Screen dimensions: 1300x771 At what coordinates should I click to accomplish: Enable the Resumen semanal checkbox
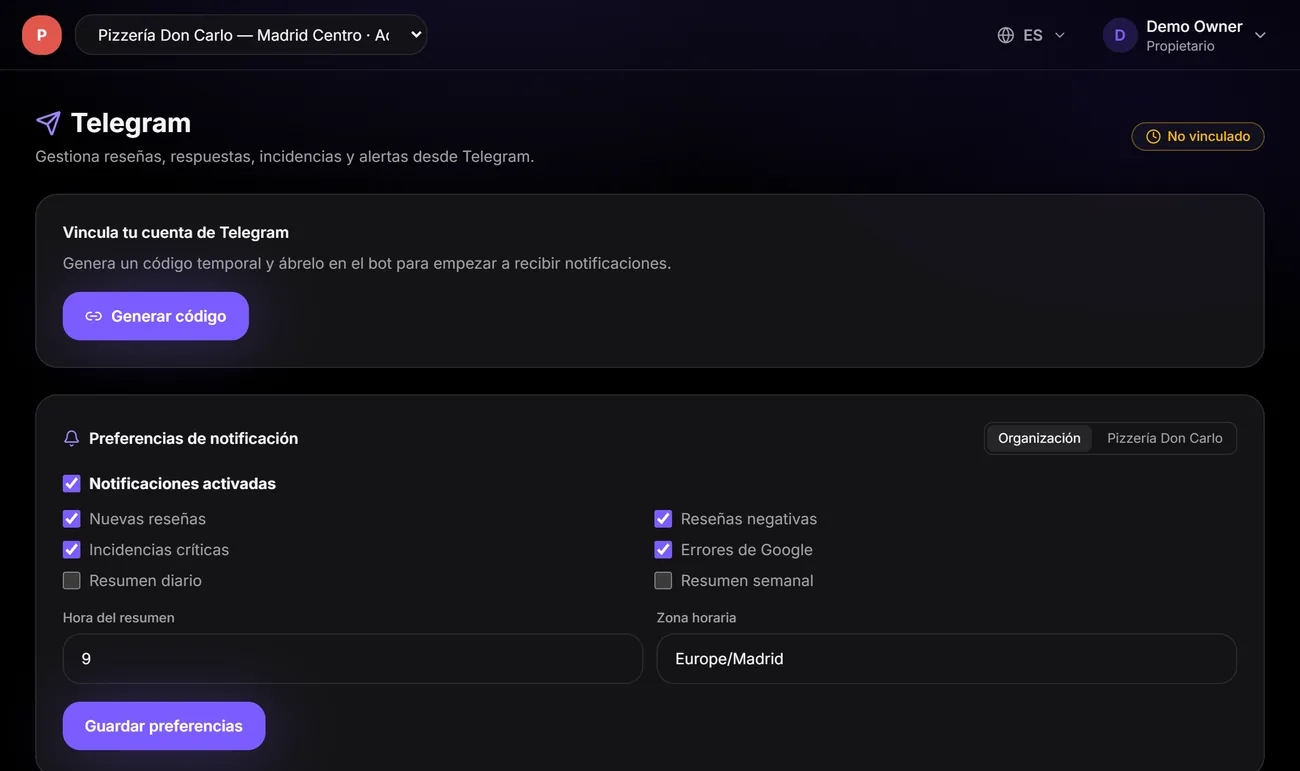tap(663, 581)
